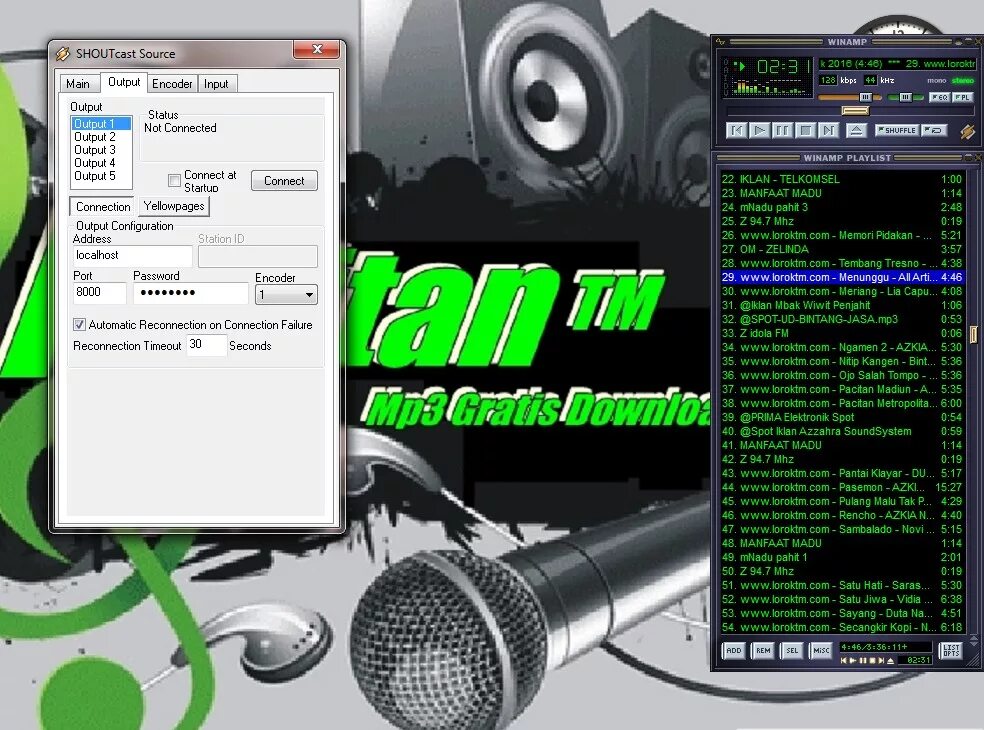The image size is (984, 730).
Task: Switch to the Yellowpages sub-tab
Action: click(x=174, y=206)
